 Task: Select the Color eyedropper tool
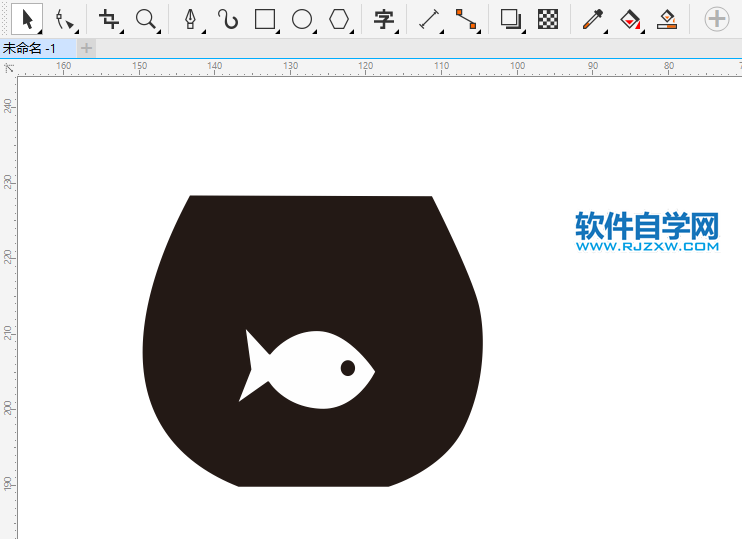tap(593, 19)
